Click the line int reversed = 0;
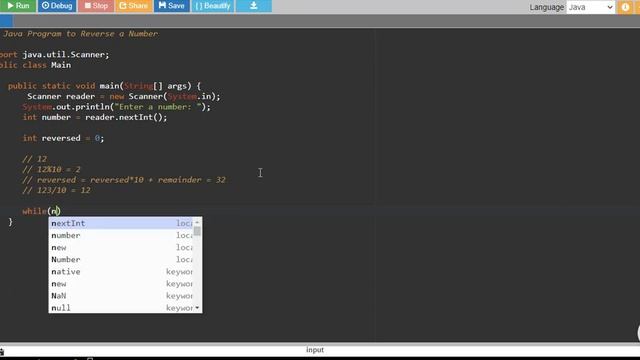640x360 pixels. coord(63,138)
